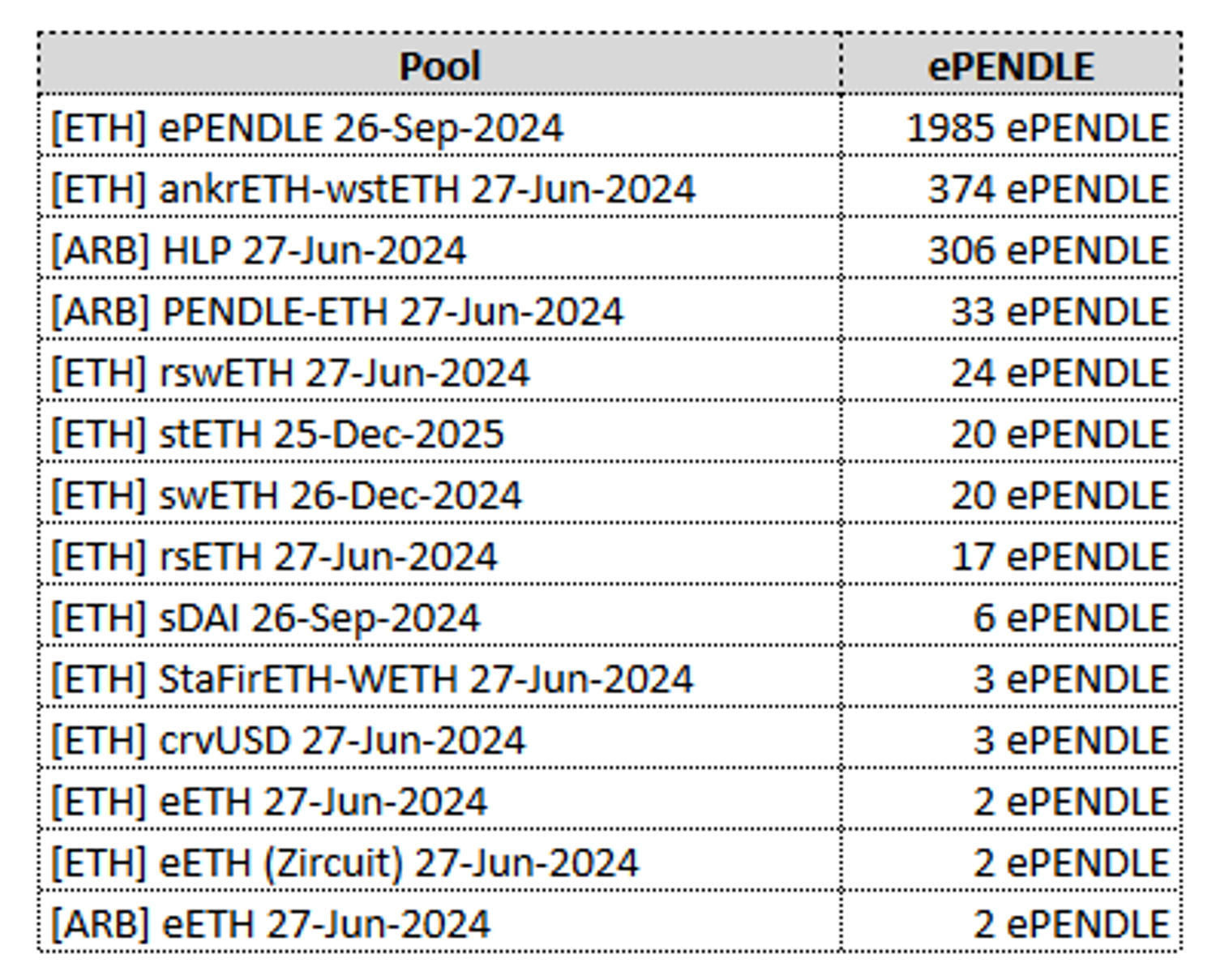Select the rsETH 27-Jun-2024 pool cell

(x=274, y=557)
